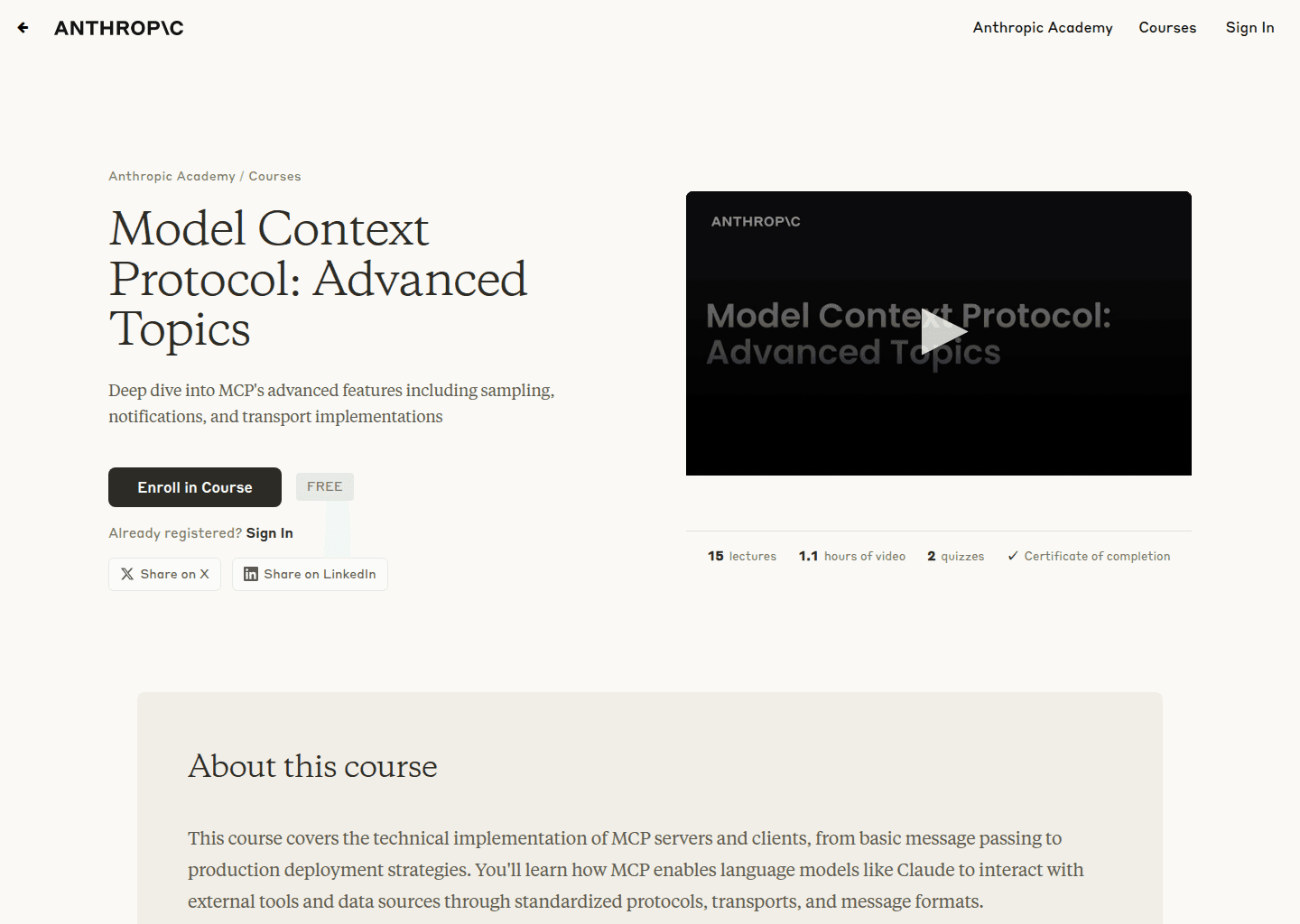Open Anthropic Academy in top navigation
The height and width of the screenshot is (924, 1300).
tap(1043, 28)
